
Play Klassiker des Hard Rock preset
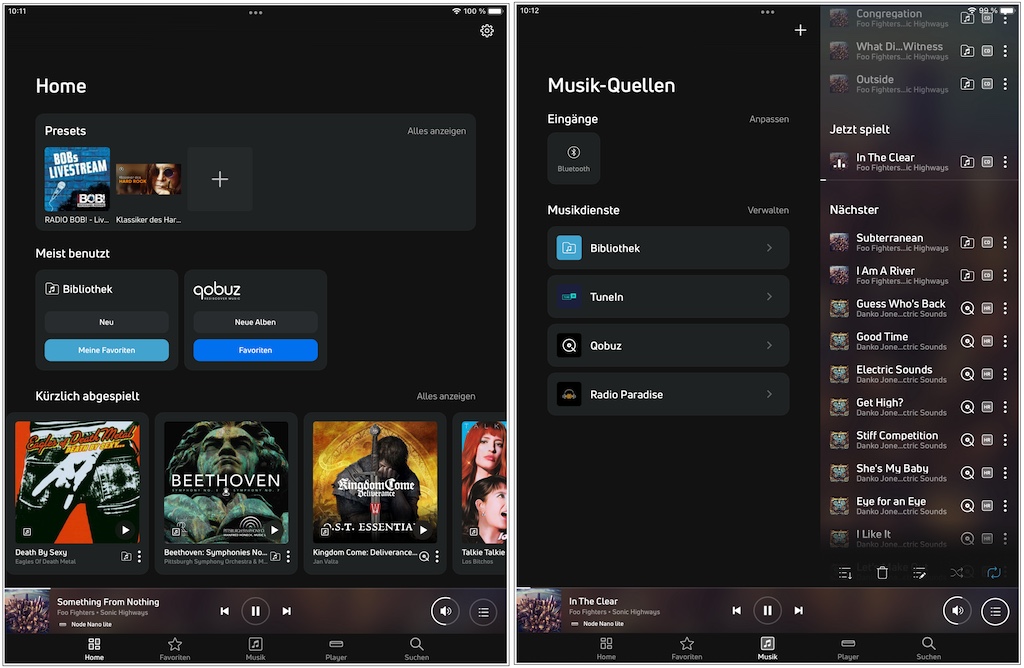click(x=148, y=179)
